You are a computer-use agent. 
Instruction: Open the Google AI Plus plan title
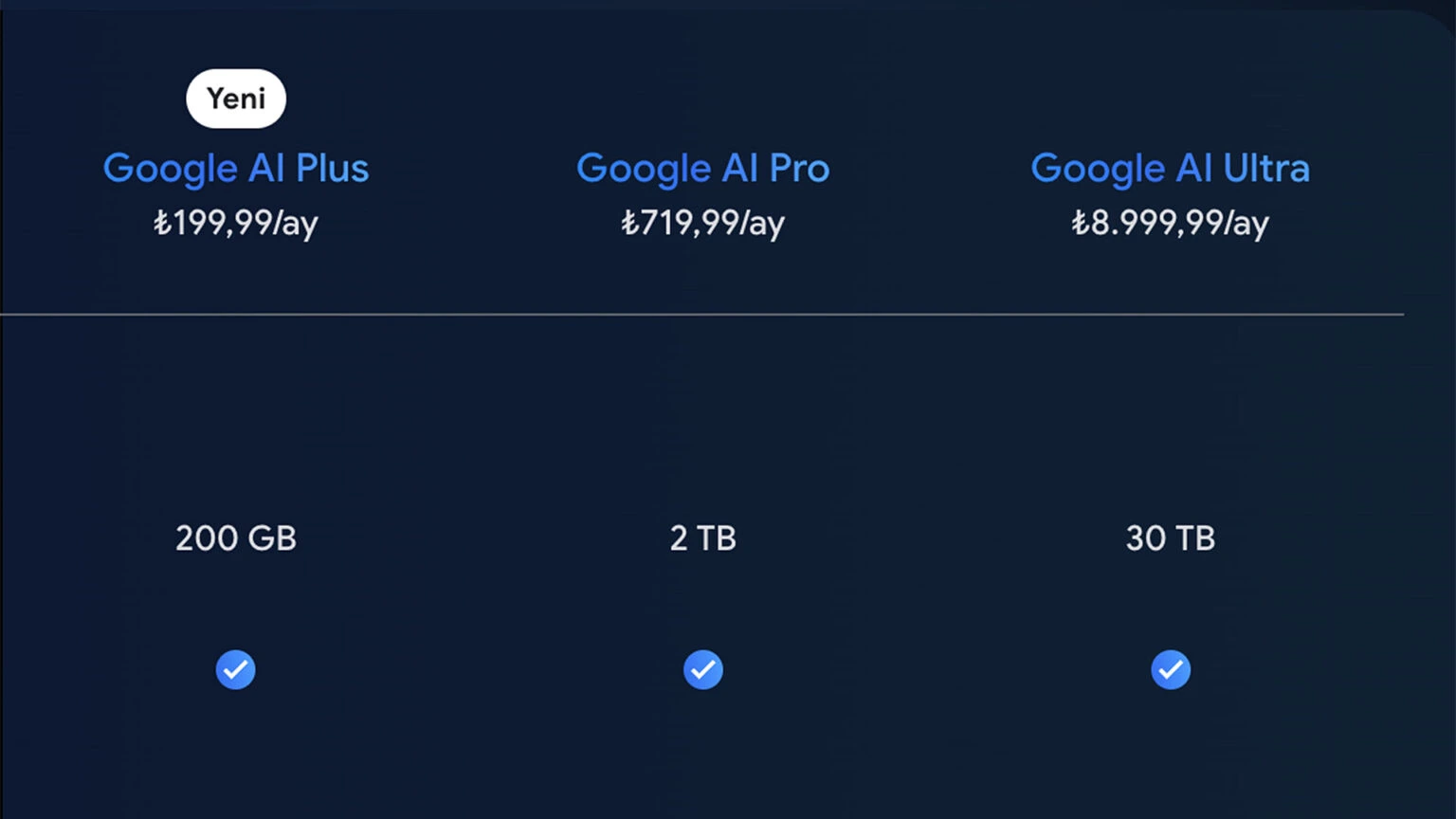point(236,169)
